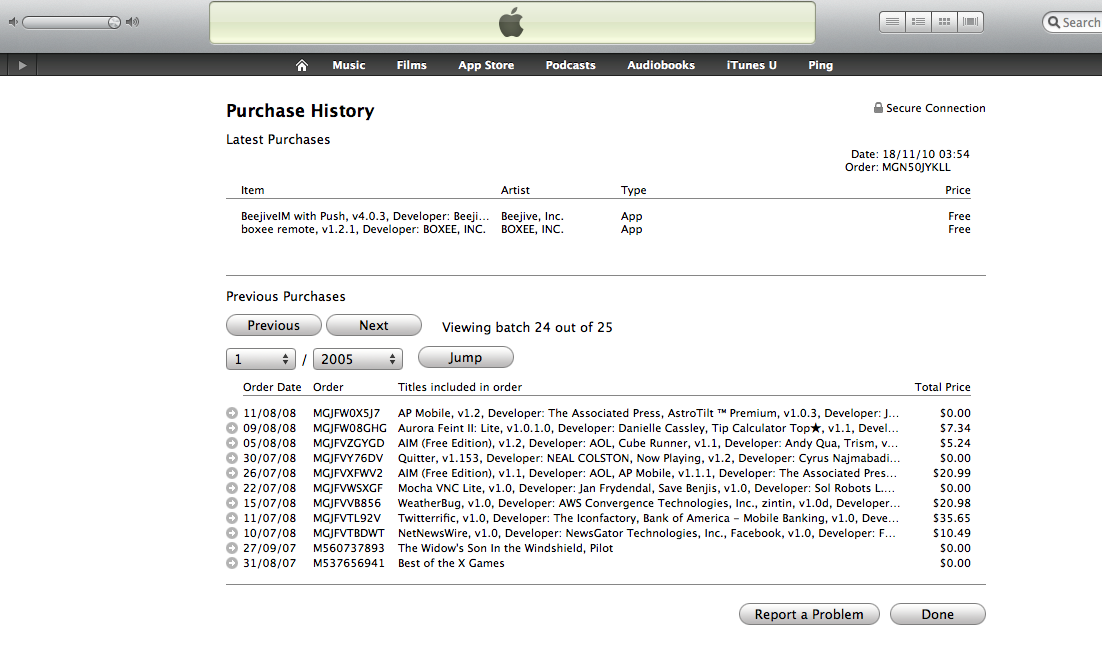Click the $7.34 total price
The image size is (1102, 648).
click(955, 428)
